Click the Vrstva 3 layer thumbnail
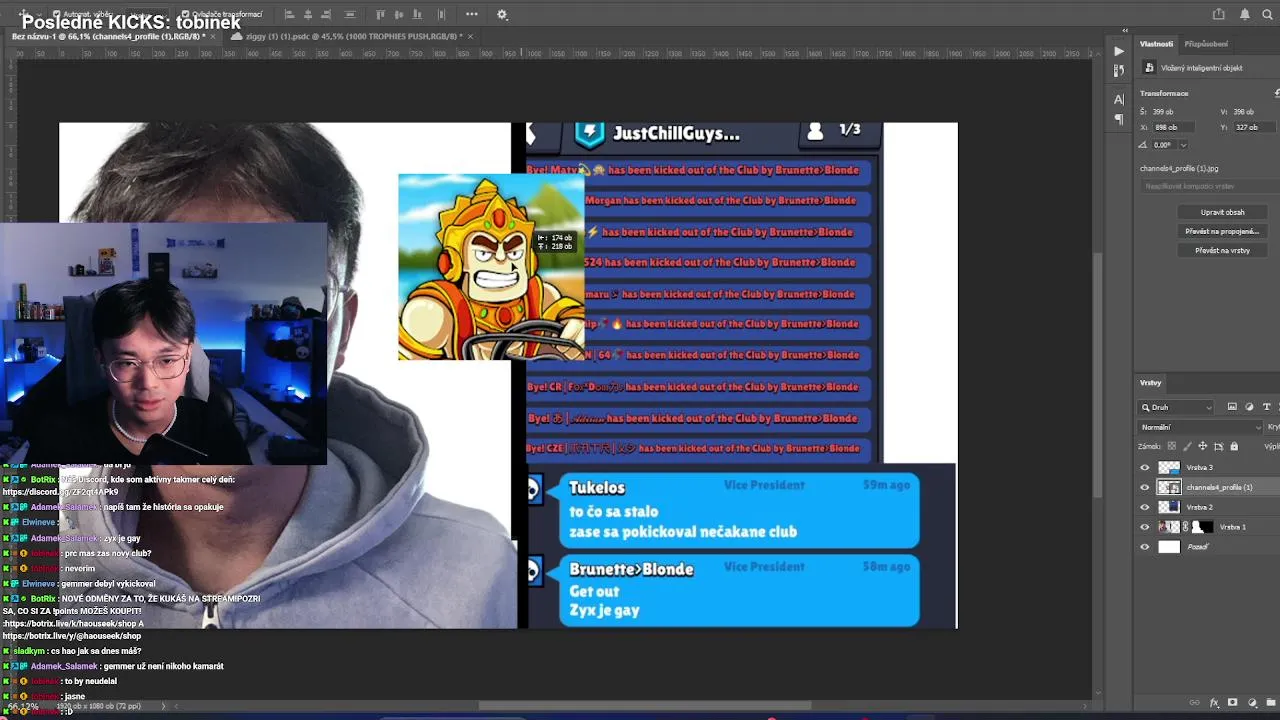Viewport: 1280px width, 720px height. point(1169,467)
